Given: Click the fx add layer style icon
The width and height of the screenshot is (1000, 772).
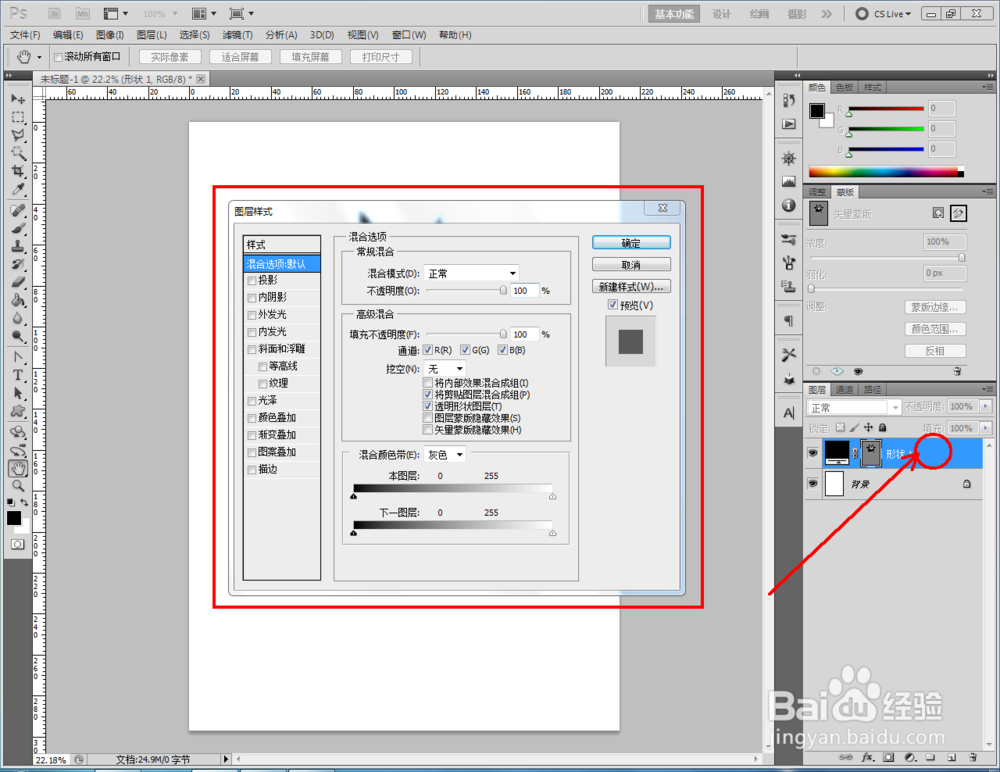Looking at the screenshot, I should click(x=867, y=757).
